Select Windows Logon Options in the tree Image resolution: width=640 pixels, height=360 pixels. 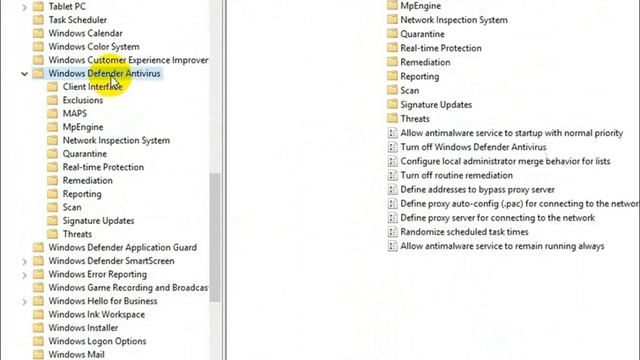[x=97, y=341]
